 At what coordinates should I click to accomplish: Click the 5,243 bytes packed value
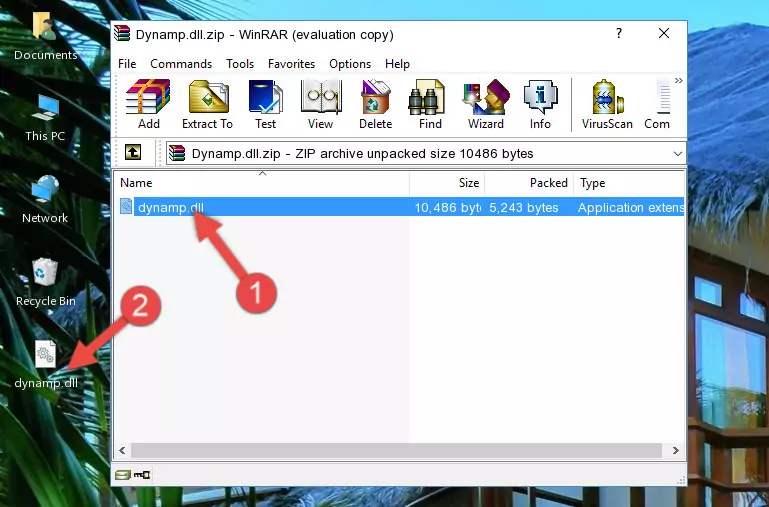pyautogui.click(x=524, y=208)
